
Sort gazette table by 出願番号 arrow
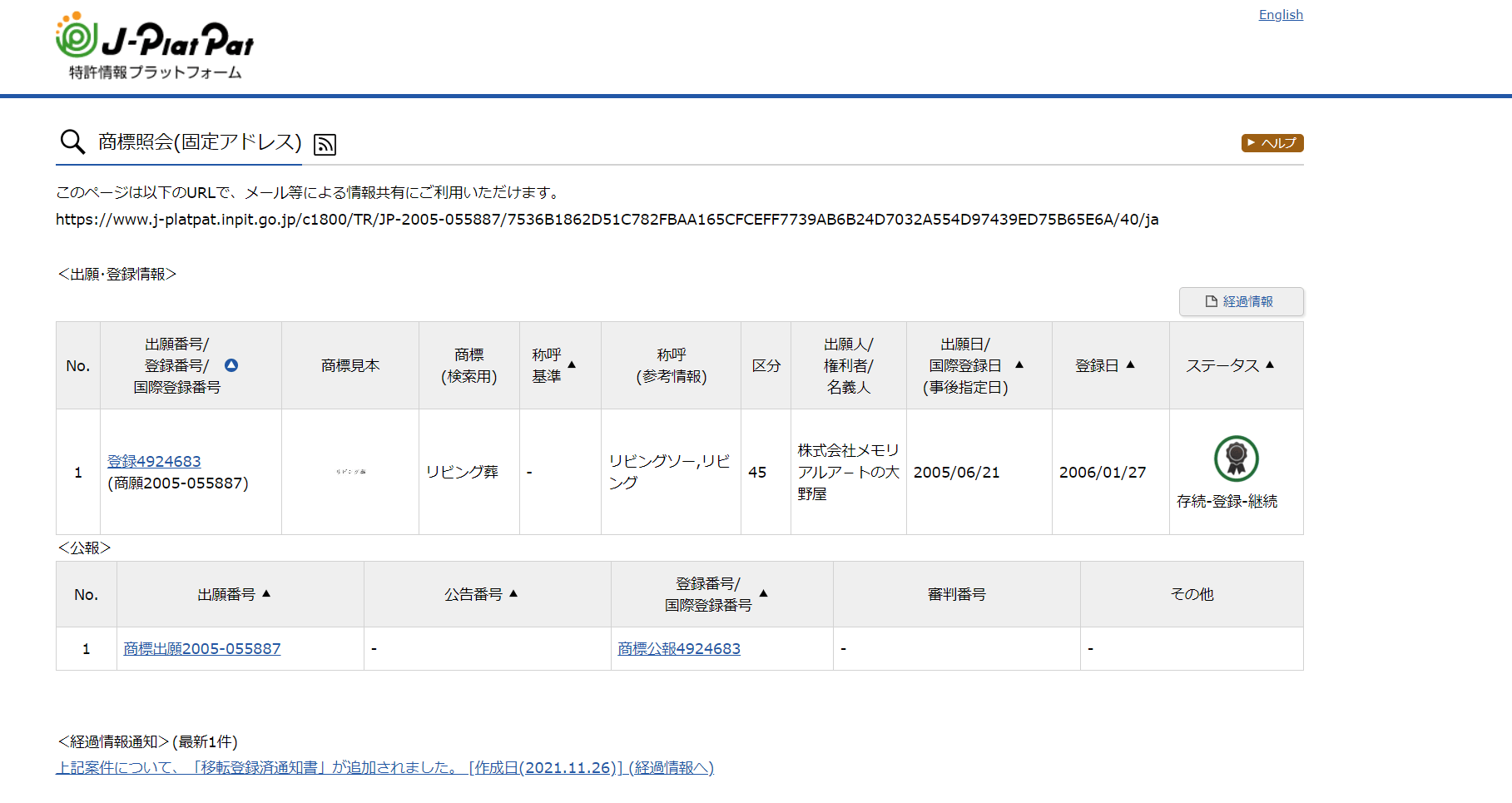[266, 594]
